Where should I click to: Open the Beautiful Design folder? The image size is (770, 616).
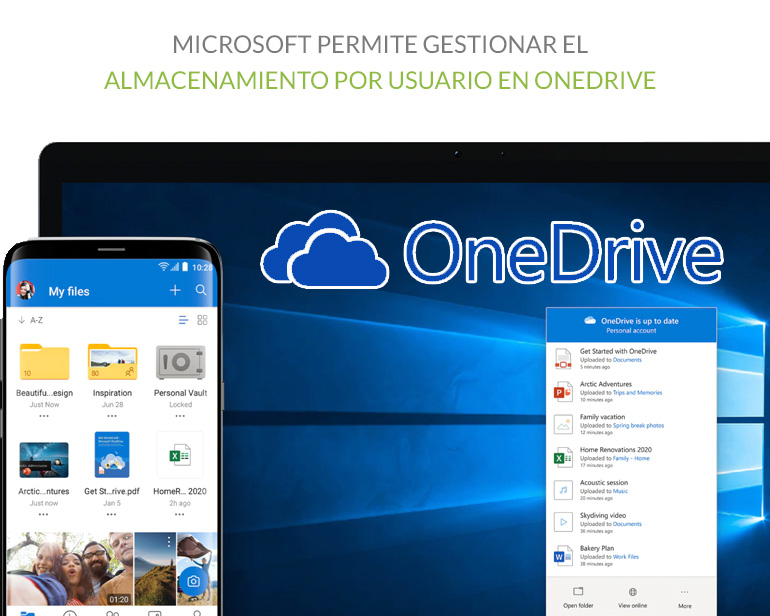[x=44, y=362]
